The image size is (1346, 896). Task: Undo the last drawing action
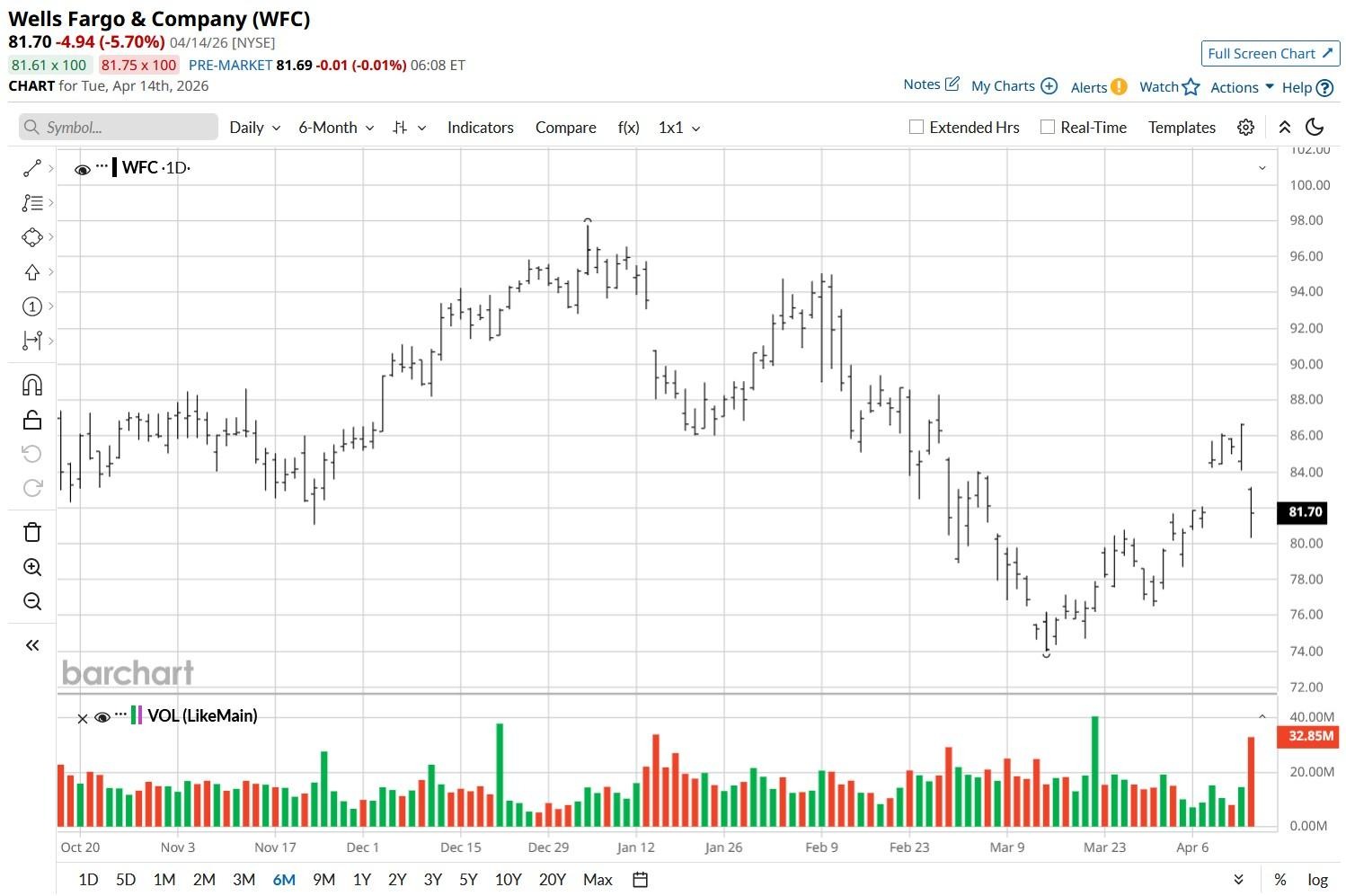(x=32, y=454)
